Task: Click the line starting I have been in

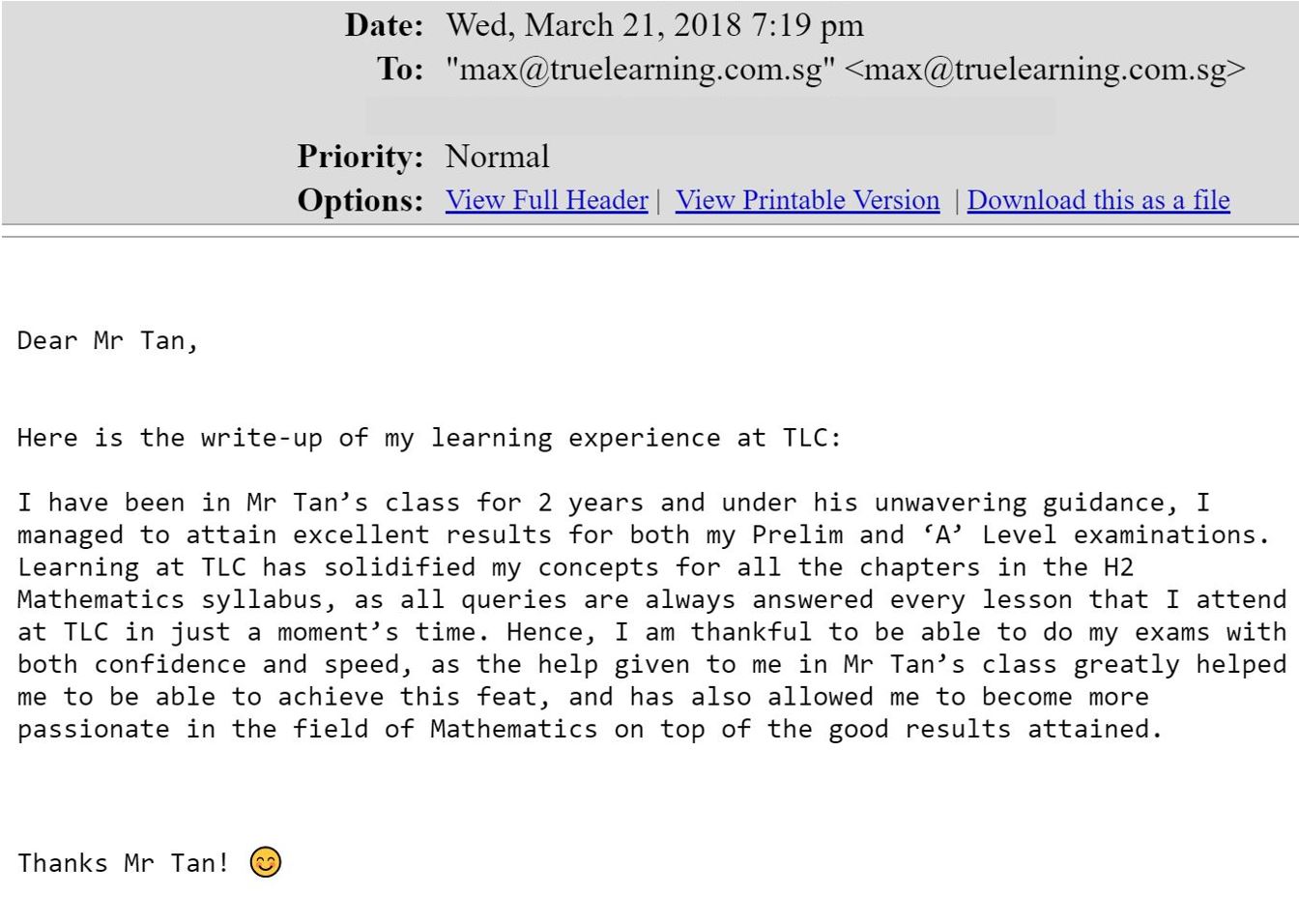Action: [614, 503]
